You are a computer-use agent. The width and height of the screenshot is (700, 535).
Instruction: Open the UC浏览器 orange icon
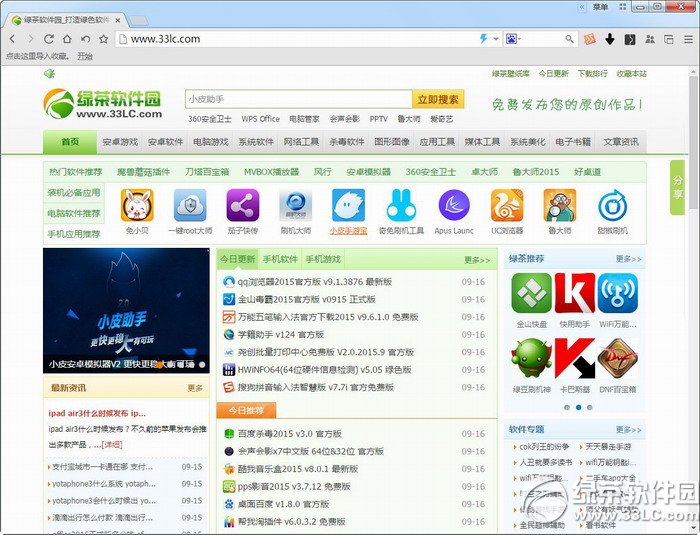[x=507, y=205]
